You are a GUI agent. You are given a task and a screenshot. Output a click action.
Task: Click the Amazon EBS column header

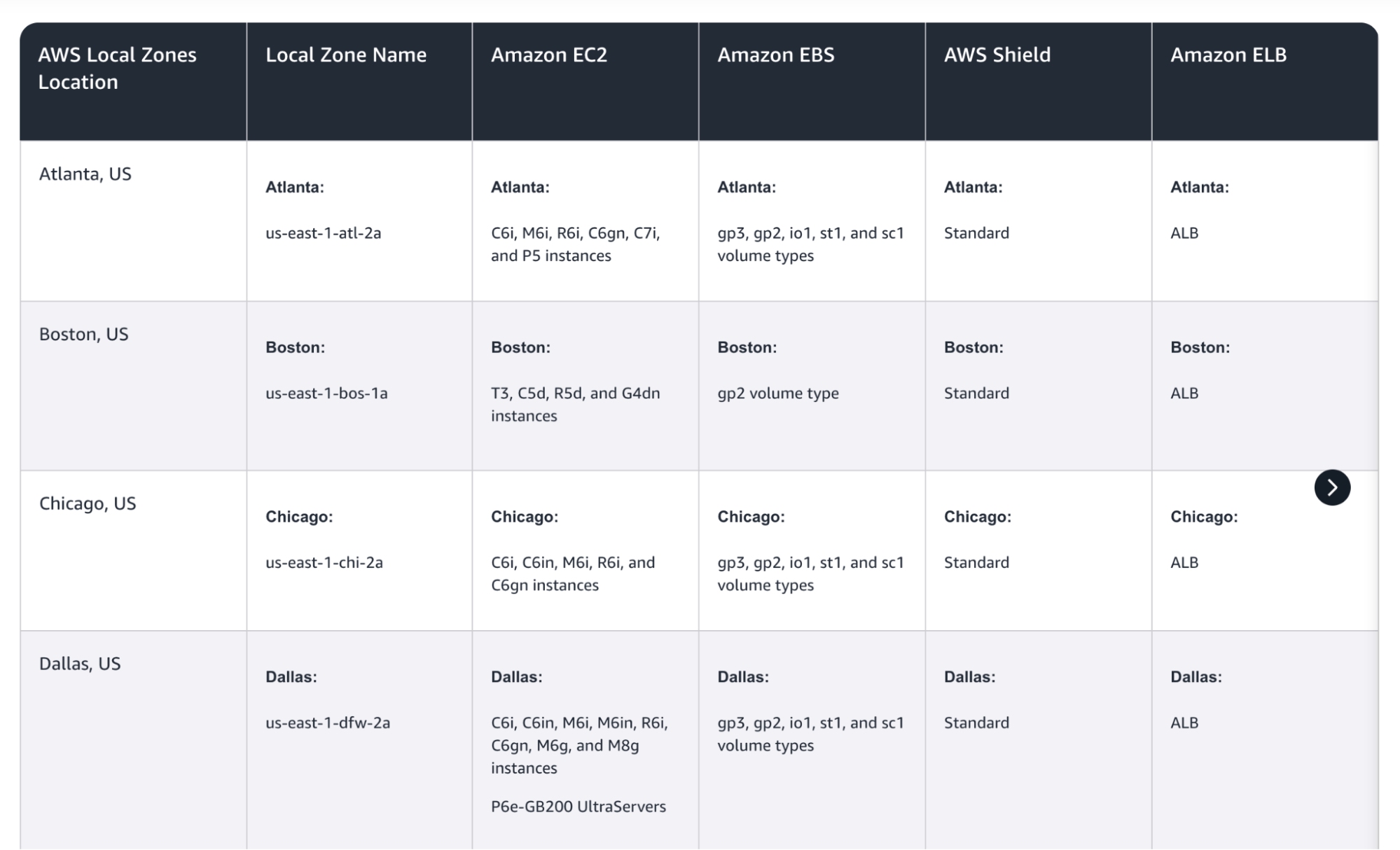775,55
